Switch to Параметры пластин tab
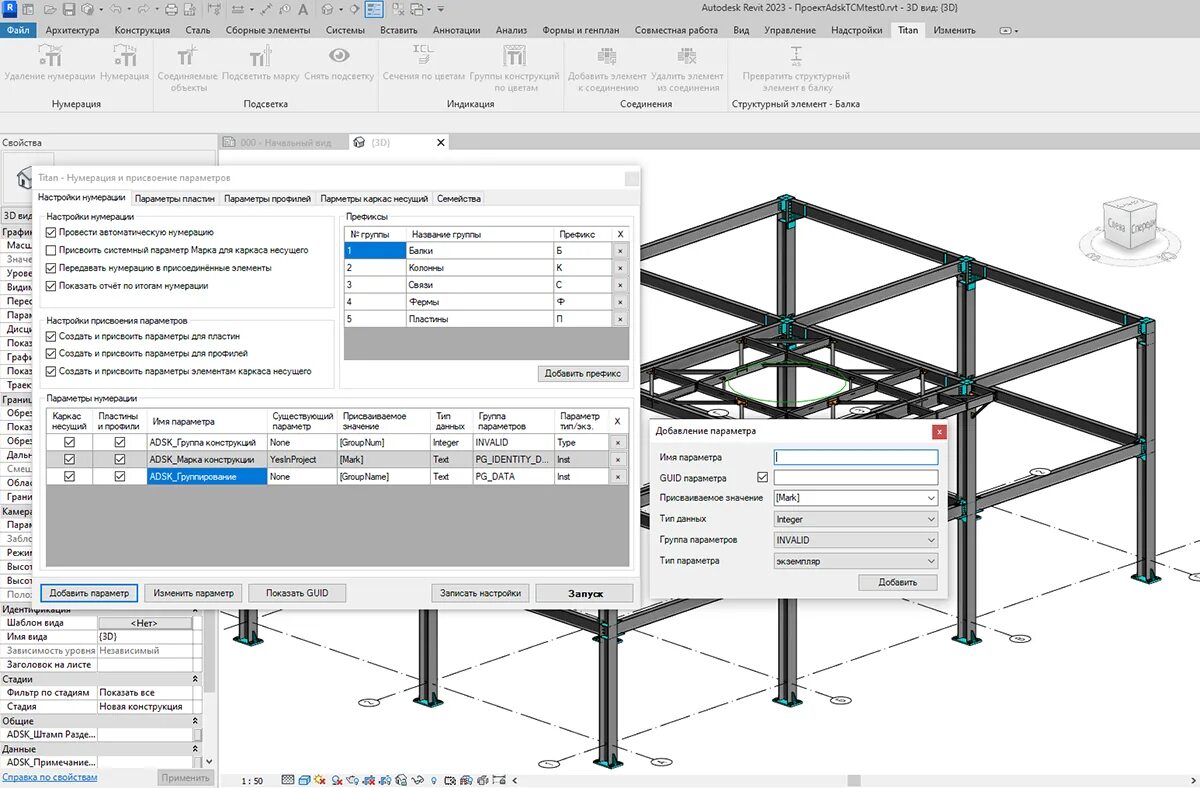 tap(175, 199)
